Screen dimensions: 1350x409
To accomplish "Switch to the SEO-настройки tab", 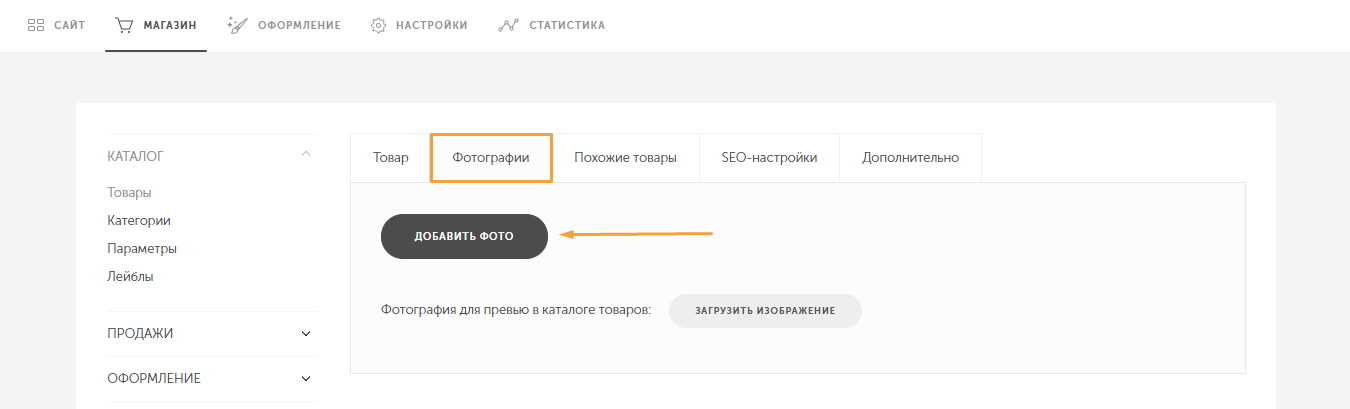I will [769, 158].
